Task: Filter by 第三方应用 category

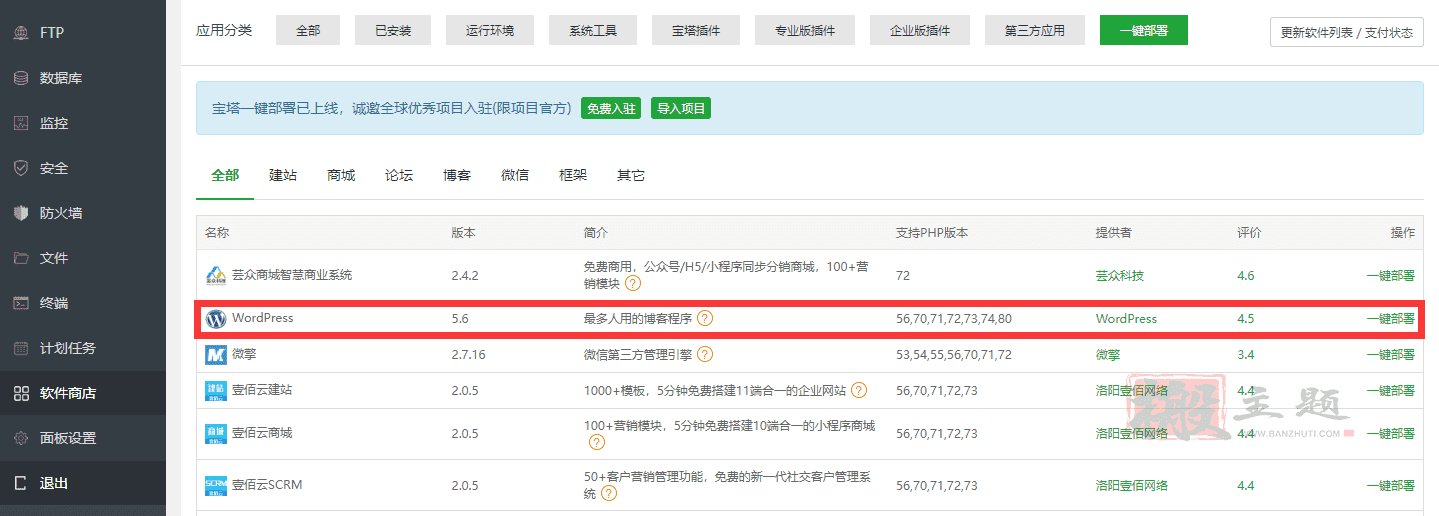Action: coord(1035,31)
